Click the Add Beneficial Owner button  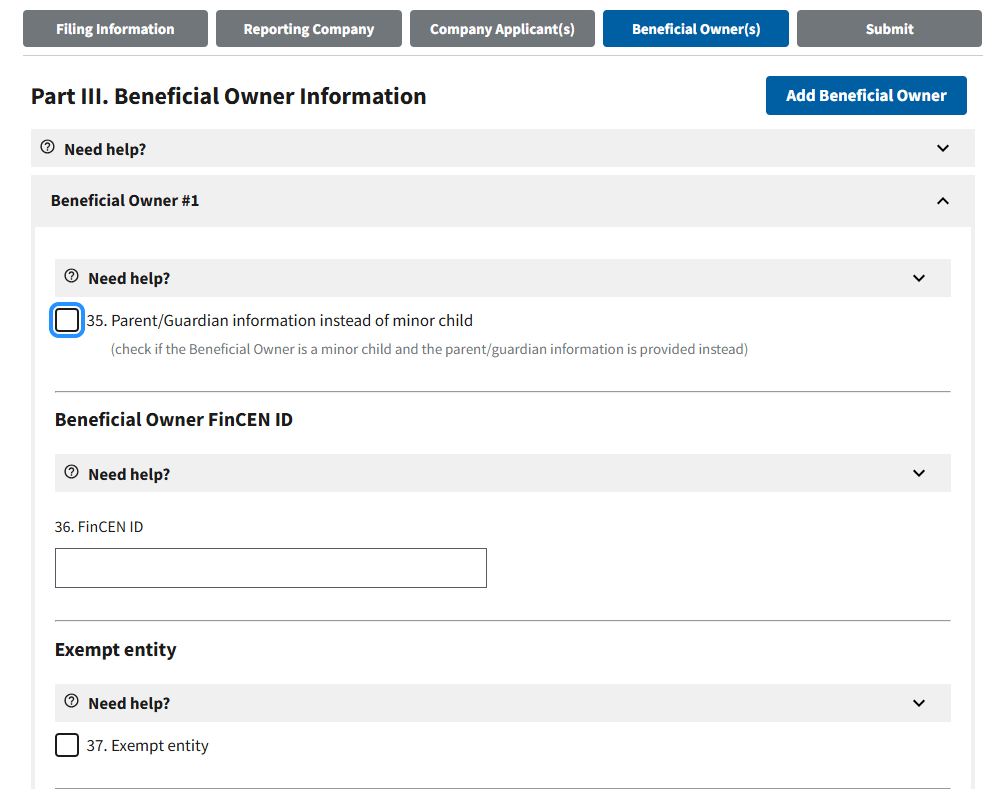coord(866,96)
